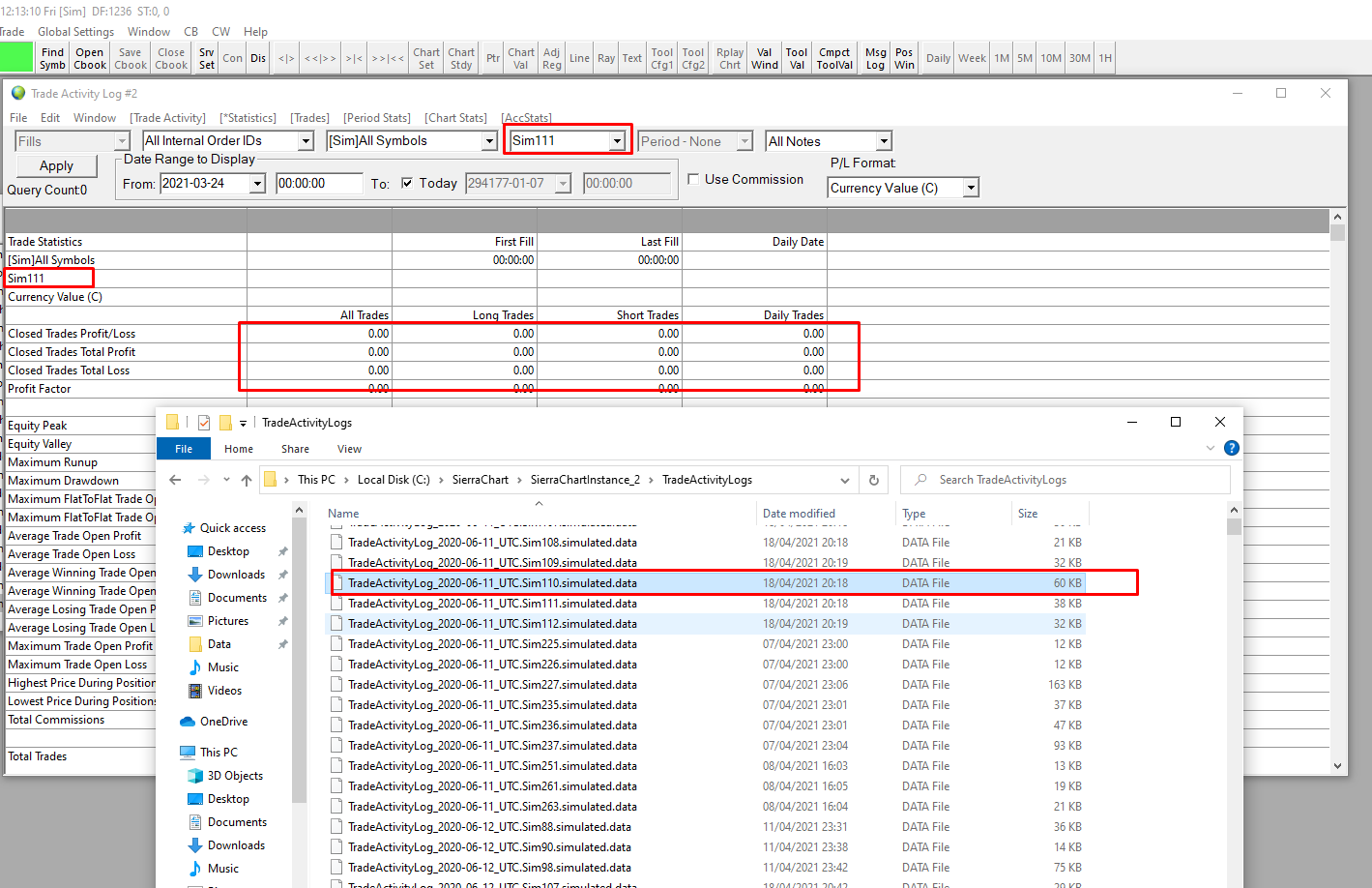Open the Chart Set toolbar button
Screen dimensions: 1372x888
(426, 59)
